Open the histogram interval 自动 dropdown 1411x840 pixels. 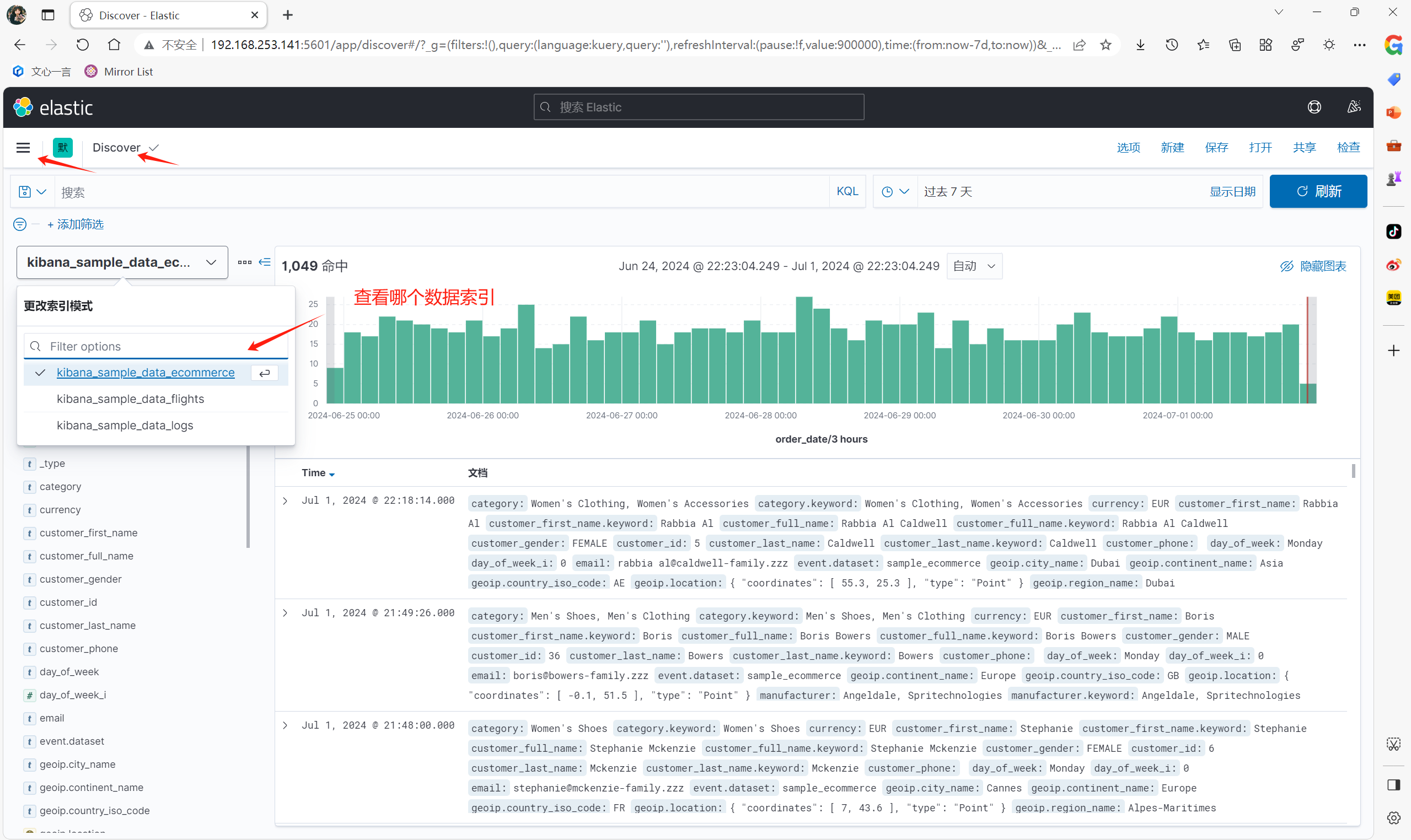pyautogui.click(x=974, y=266)
